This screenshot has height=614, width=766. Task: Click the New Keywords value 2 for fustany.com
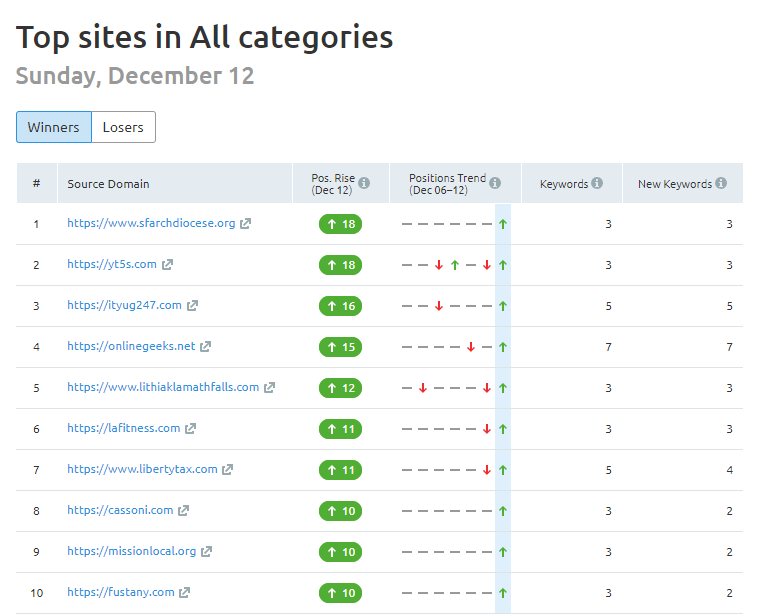(729, 593)
